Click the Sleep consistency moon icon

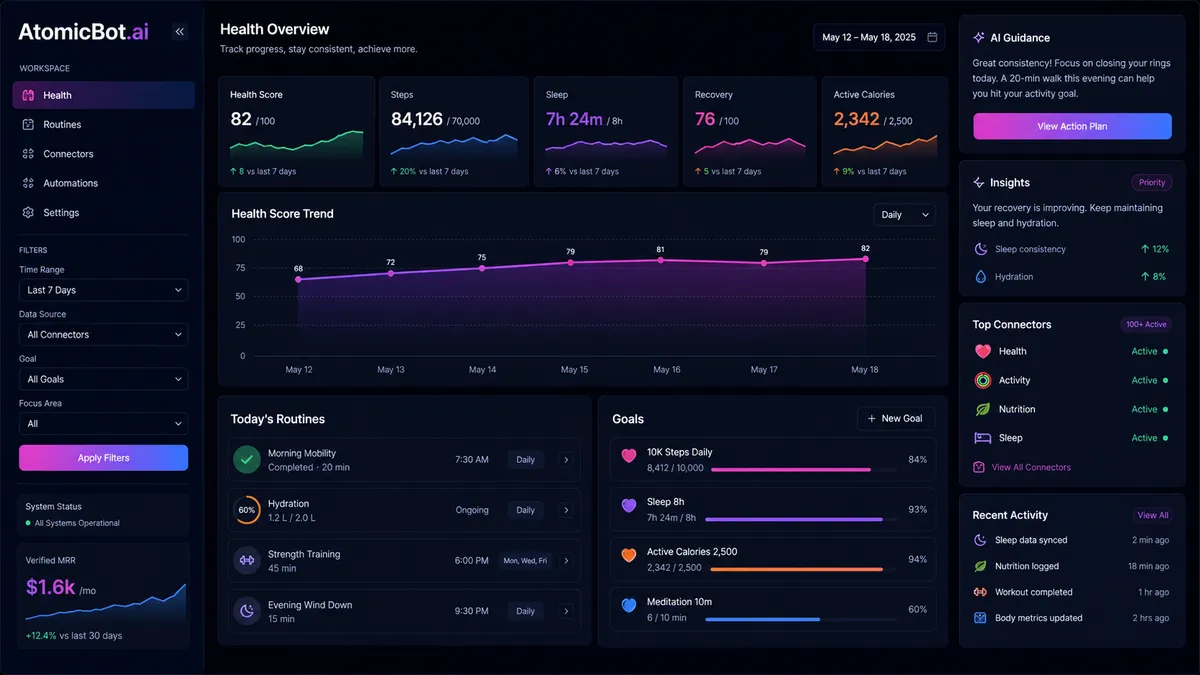980,249
